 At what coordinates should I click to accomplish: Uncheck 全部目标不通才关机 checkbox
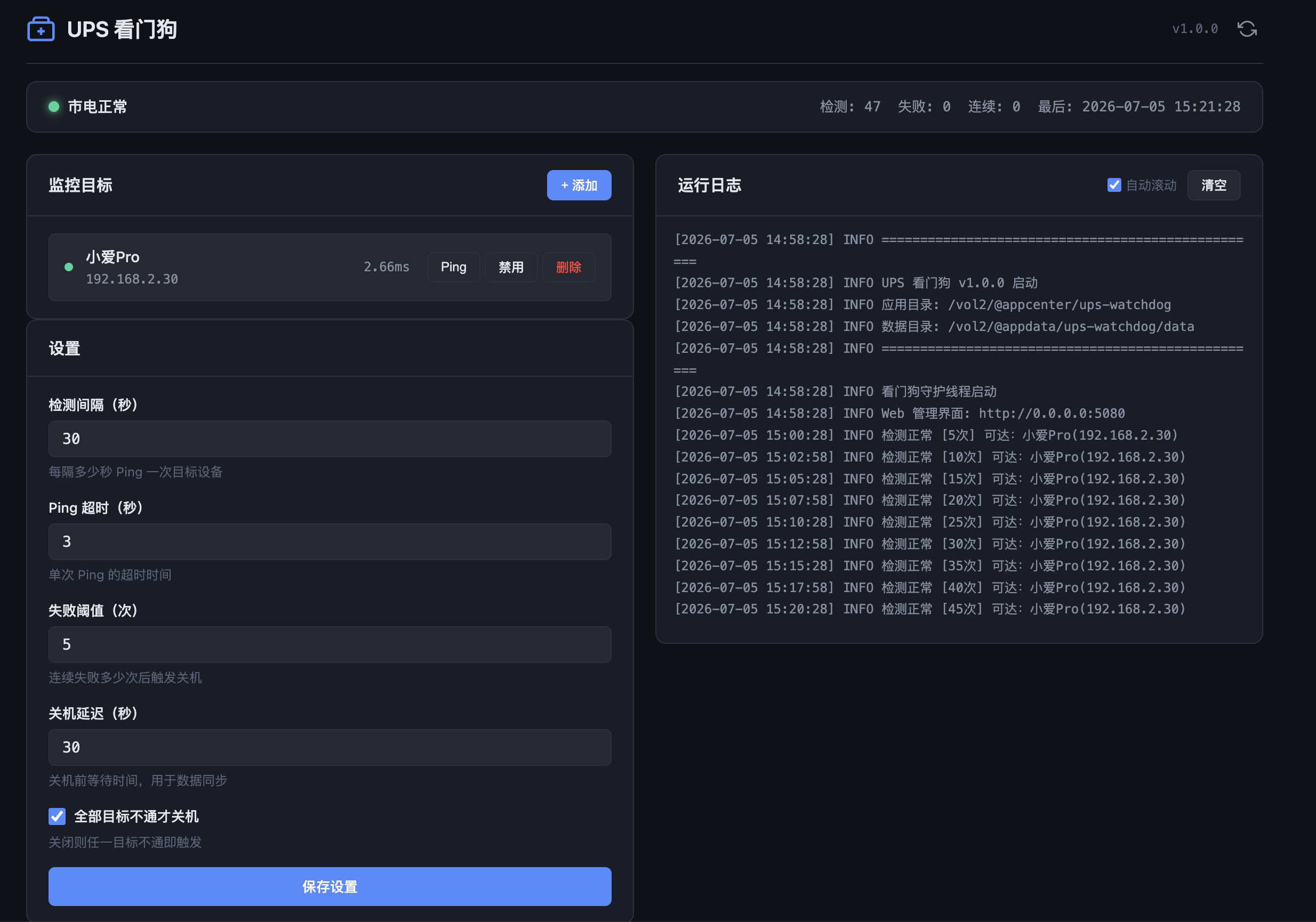coord(57,816)
